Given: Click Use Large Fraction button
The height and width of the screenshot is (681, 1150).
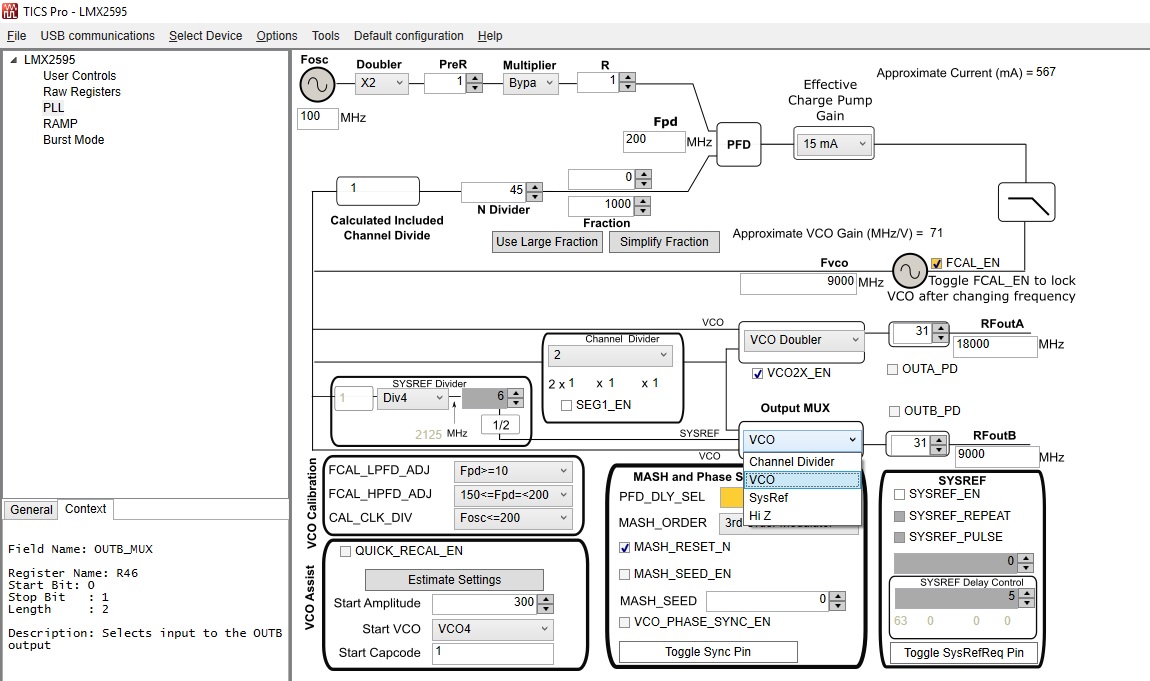Looking at the screenshot, I should click(547, 242).
